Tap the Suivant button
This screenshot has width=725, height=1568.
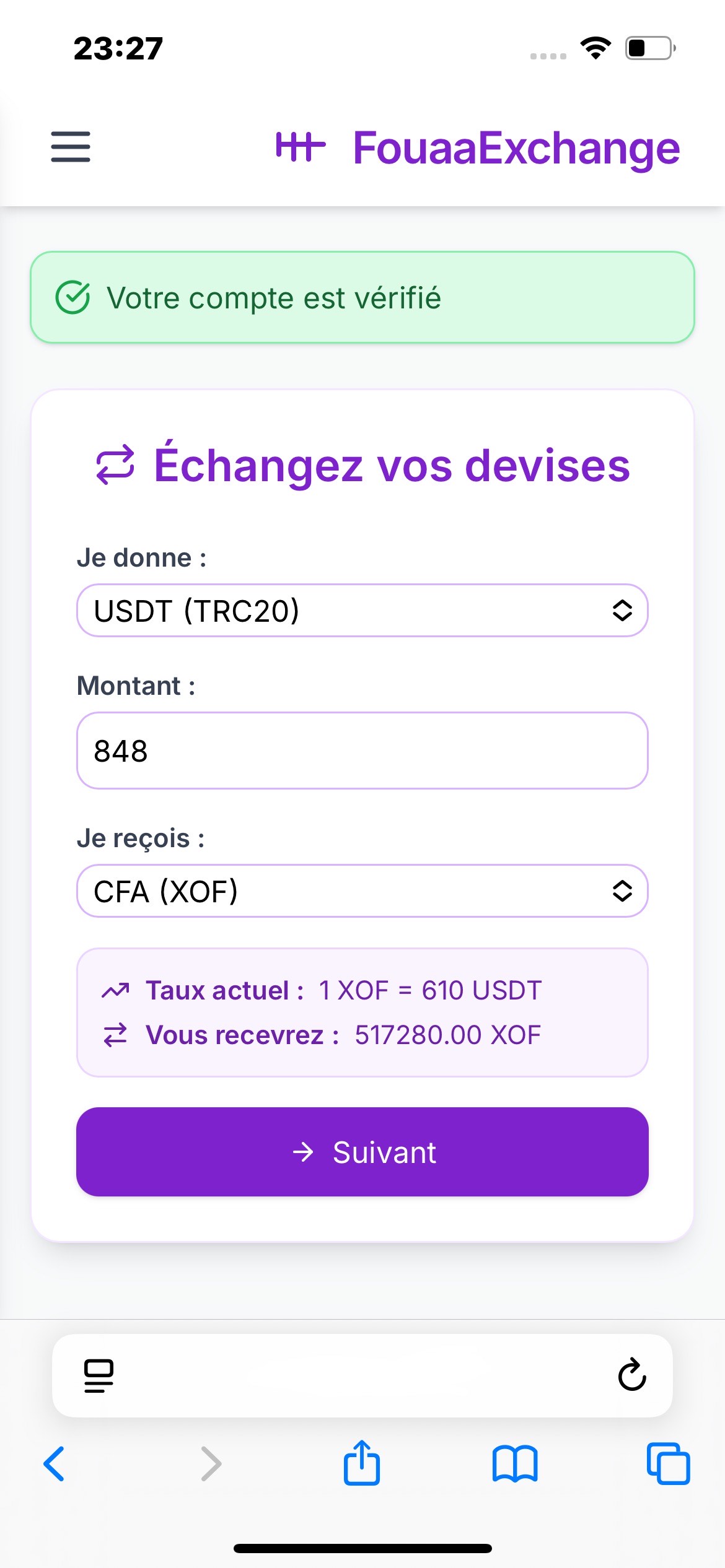[362, 1152]
